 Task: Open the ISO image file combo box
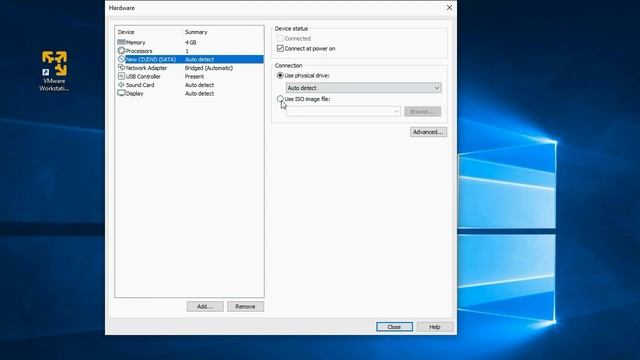coord(343,111)
